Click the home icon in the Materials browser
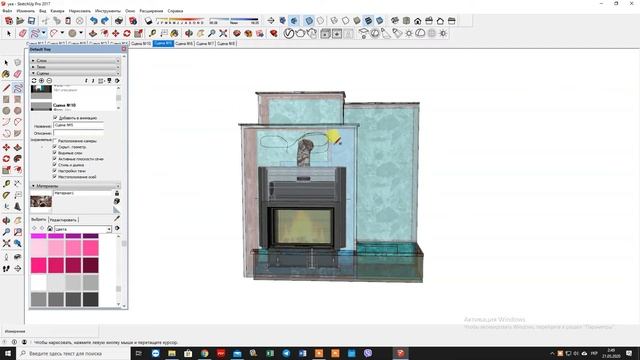This screenshot has width=640, height=360. click(x=50, y=229)
